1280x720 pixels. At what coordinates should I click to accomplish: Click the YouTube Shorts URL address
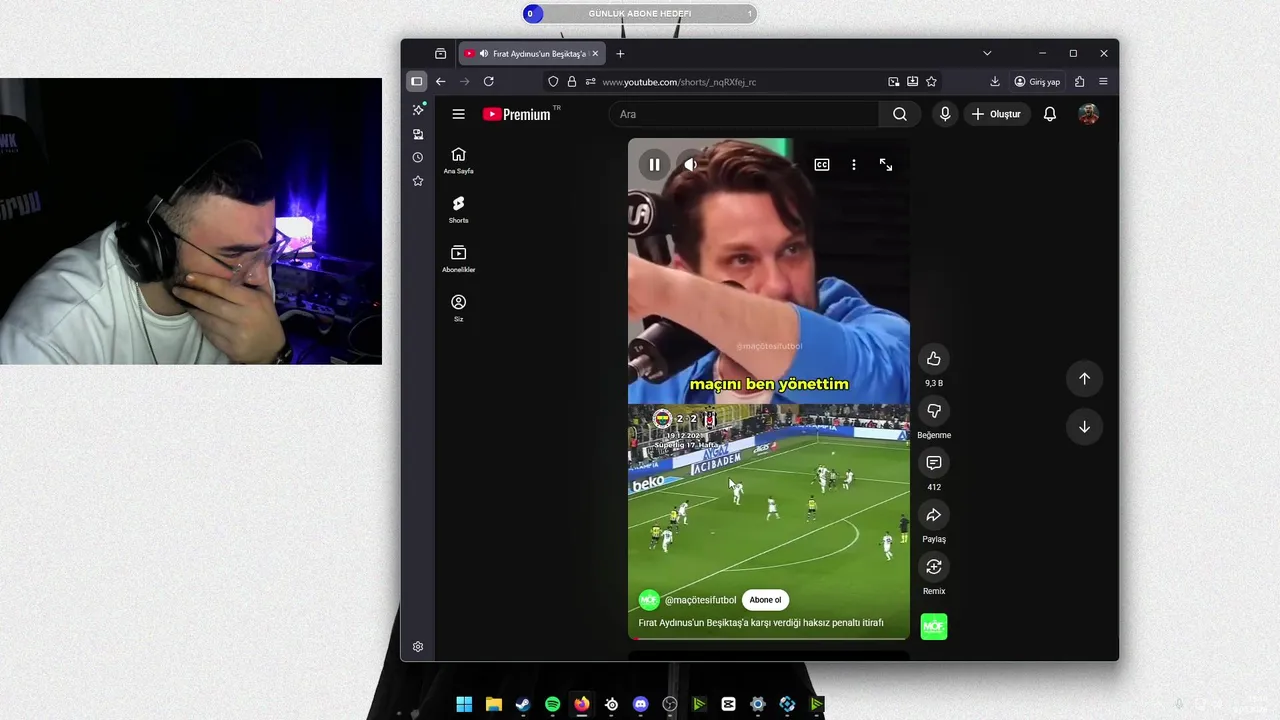coord(679,82)
